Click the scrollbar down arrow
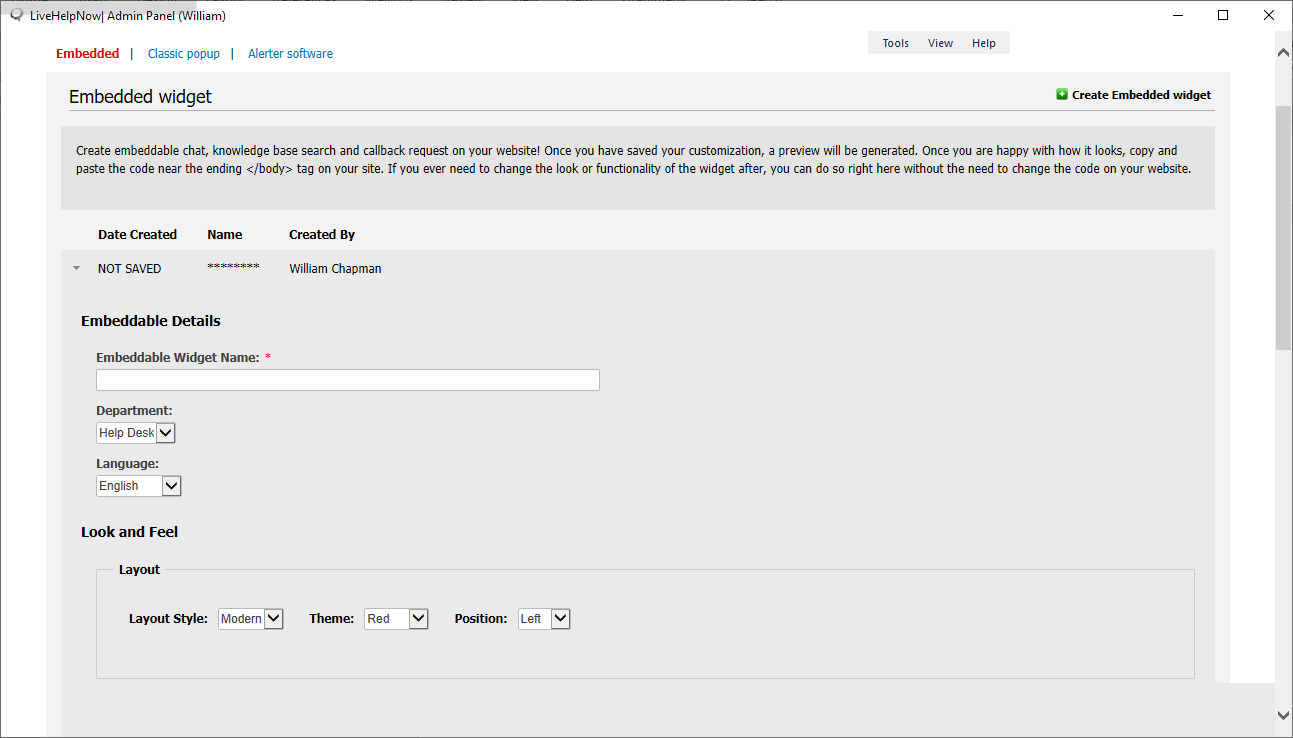The width and height of the screenshot is (1293, 738). pos(1284,715)
